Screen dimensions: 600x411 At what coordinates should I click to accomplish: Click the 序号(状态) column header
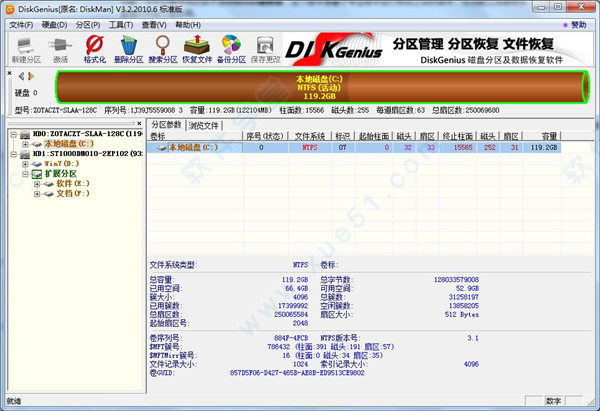(265, 136)
